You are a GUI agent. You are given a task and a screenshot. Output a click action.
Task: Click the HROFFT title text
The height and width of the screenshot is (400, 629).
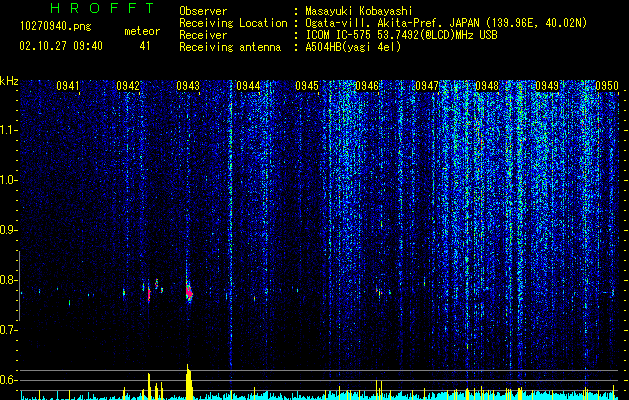tap(103, 8)
